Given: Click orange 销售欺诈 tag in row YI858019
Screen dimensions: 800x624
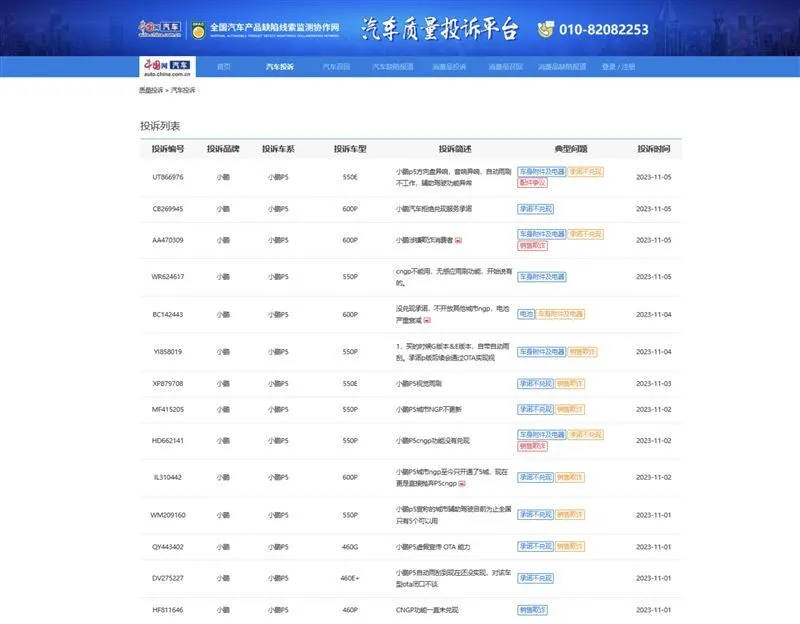Looking at the screenshot, I should (x=582, y=352).
